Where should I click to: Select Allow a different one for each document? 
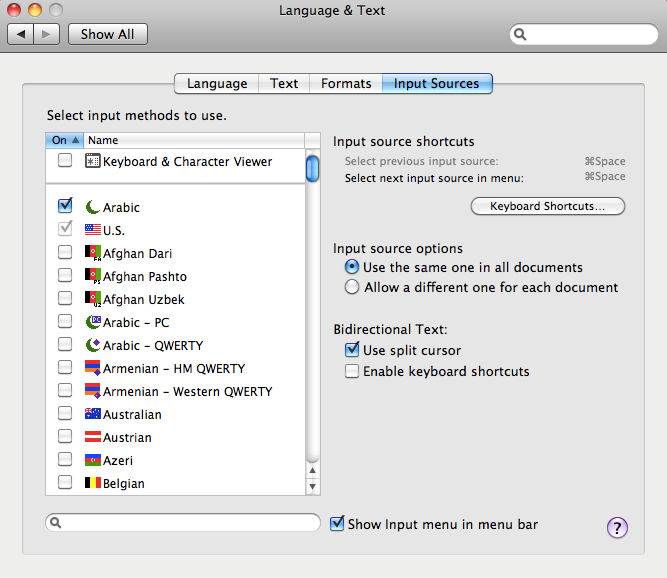point(352,287)
